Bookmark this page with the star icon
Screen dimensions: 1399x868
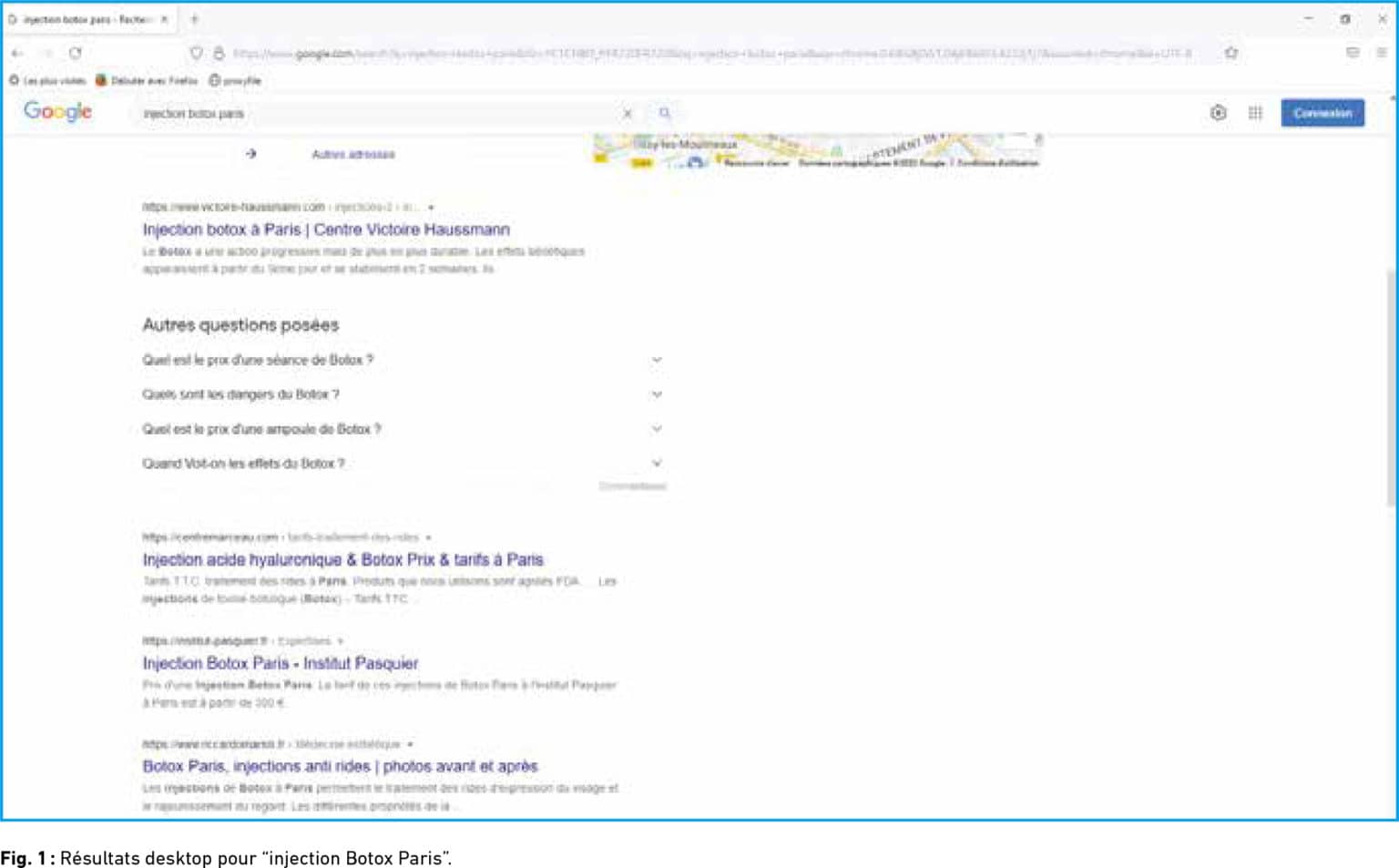tap(1231, 53)
